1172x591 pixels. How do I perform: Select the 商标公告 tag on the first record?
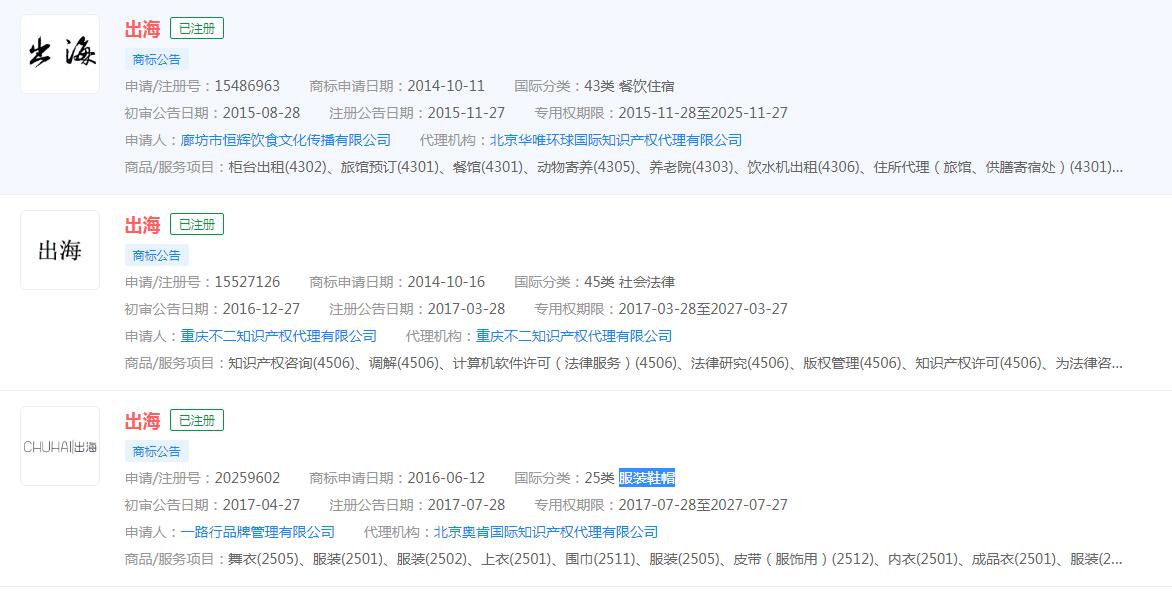coord(155,59)
